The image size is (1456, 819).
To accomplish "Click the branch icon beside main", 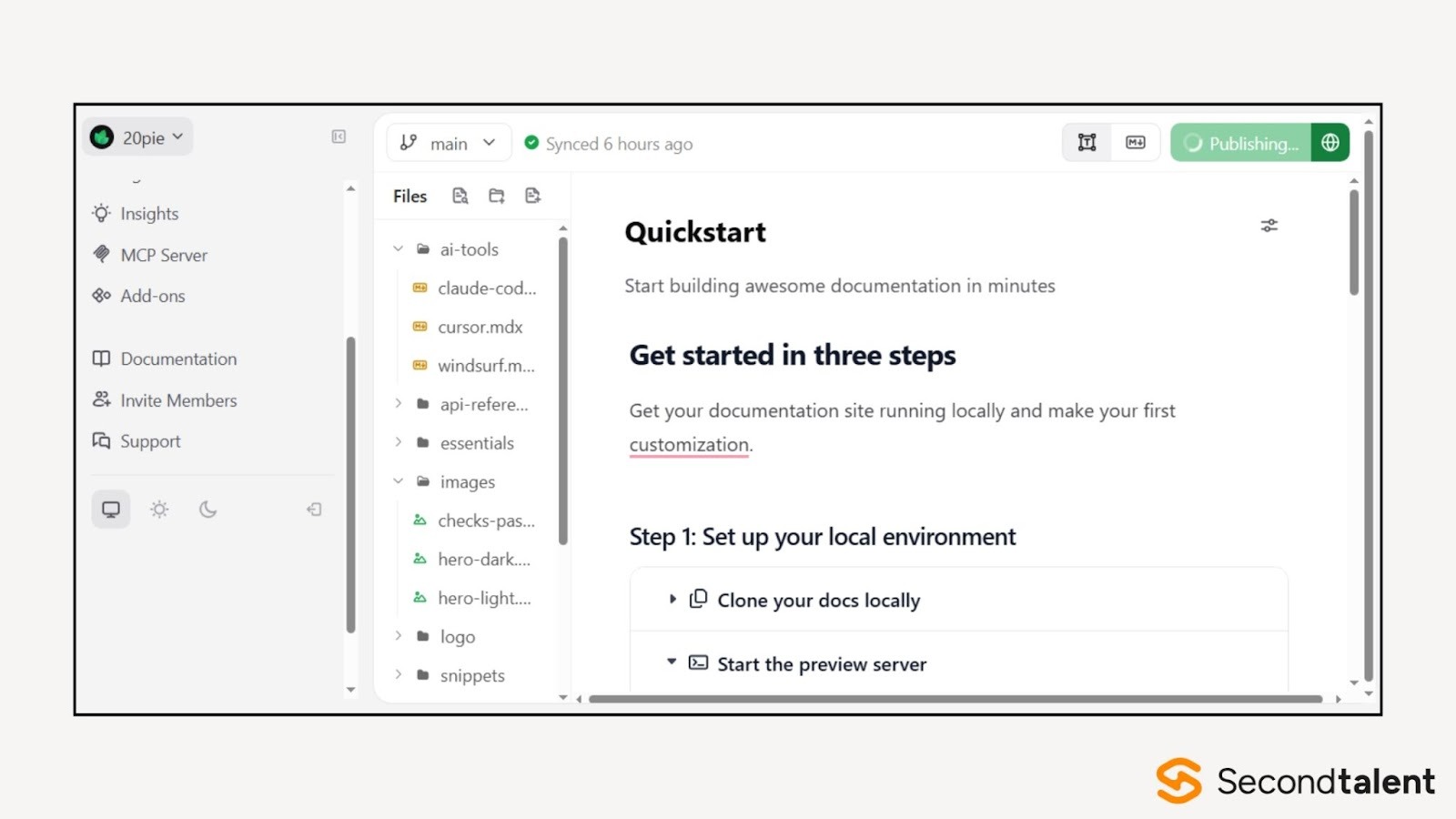I will 409,142.
